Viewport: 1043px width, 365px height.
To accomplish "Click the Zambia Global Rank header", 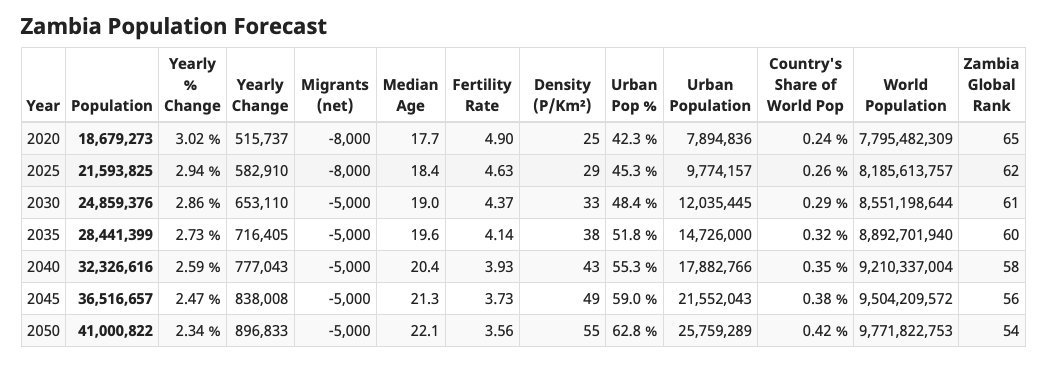I will pos(991,84).
